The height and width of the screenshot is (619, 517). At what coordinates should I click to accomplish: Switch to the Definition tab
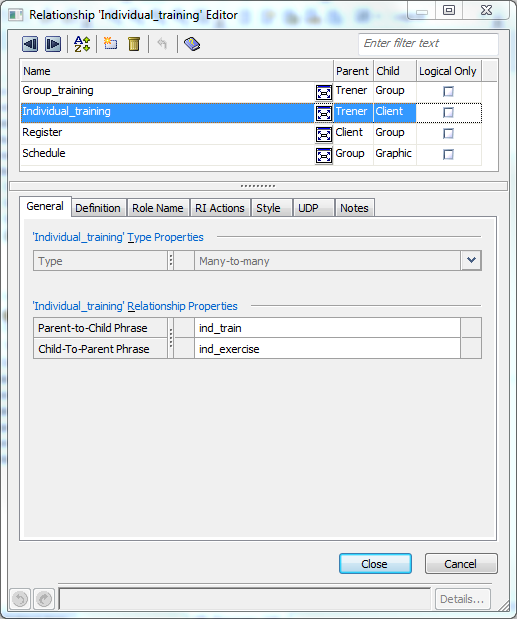(x=98, y=208)
